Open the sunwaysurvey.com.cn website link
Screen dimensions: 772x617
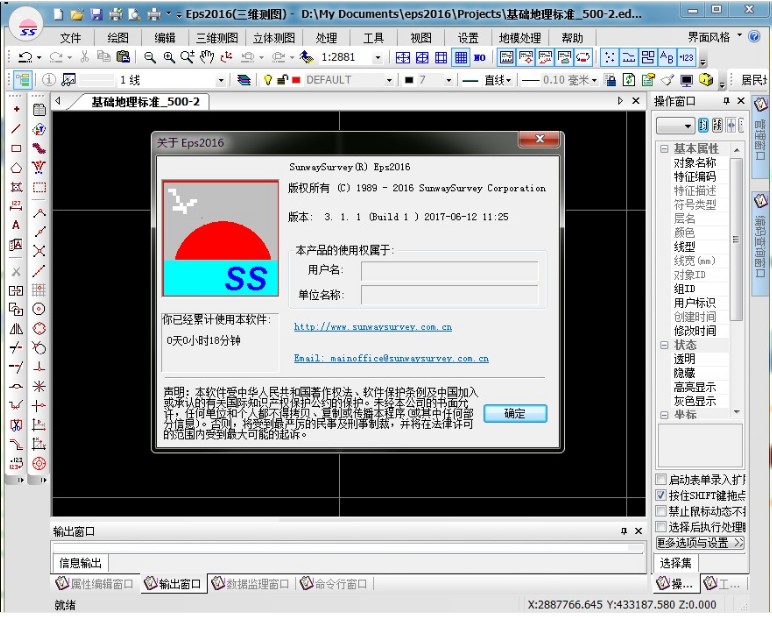click(x=372, y=327)
